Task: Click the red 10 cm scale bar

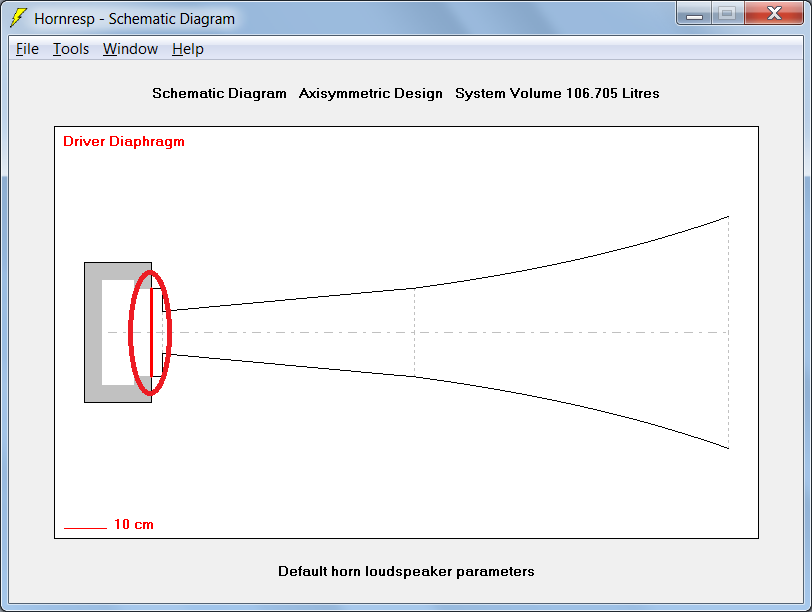Action: pos(85,528)
